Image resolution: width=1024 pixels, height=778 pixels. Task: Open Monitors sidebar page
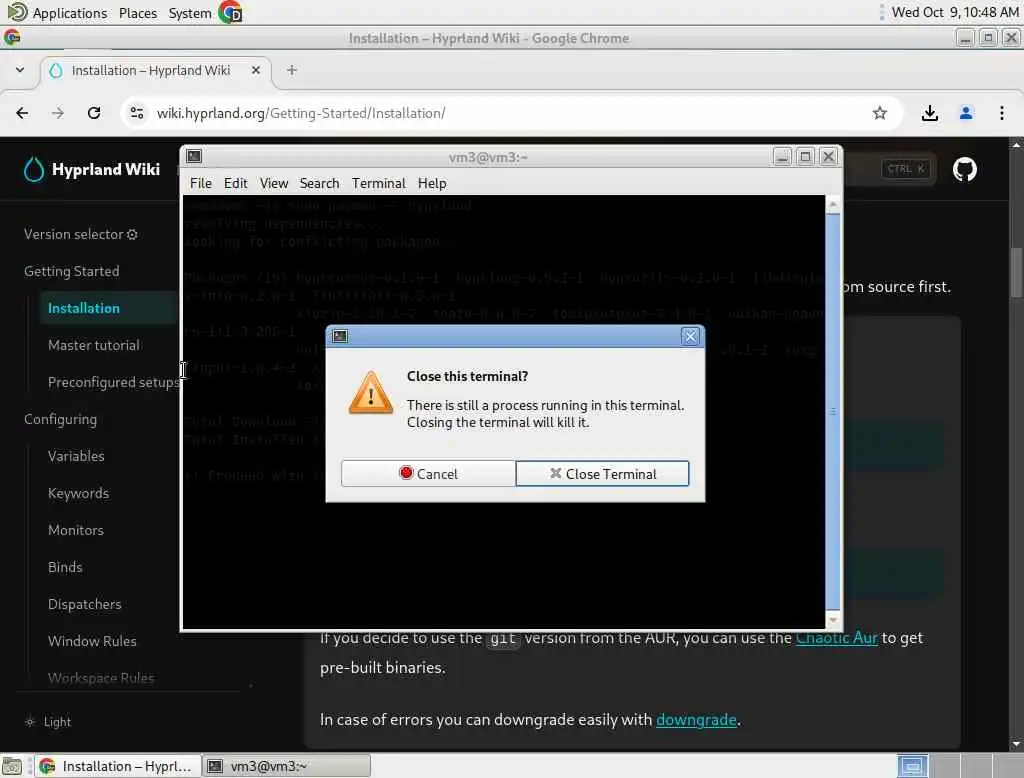76,530
